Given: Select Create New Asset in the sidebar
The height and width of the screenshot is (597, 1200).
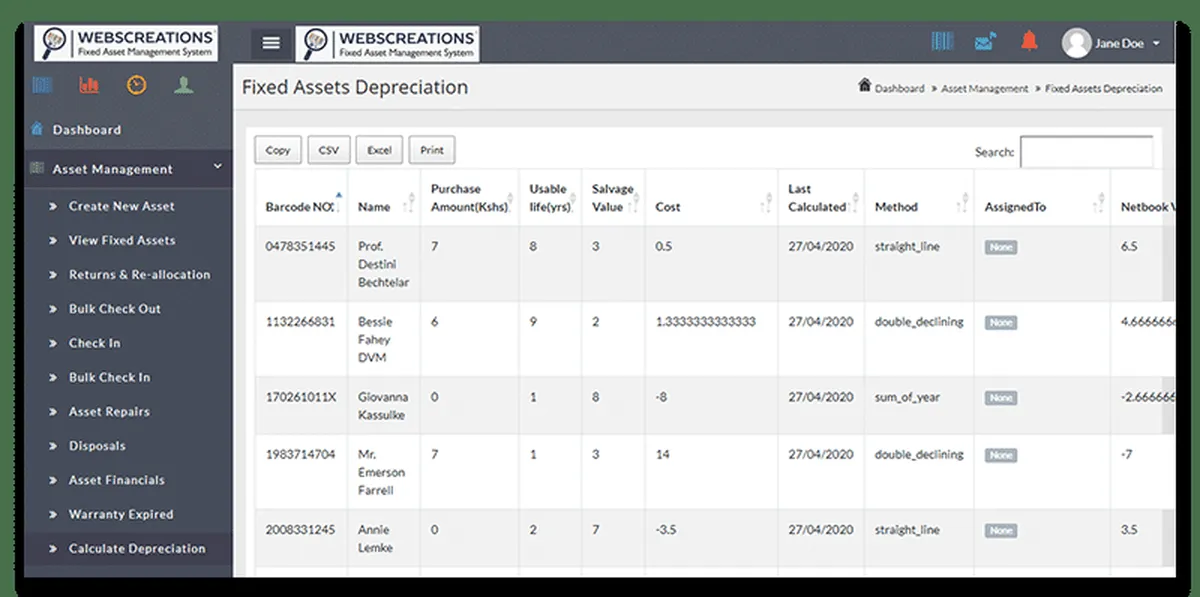Looking at the screenshot, I should pos(121,206).
